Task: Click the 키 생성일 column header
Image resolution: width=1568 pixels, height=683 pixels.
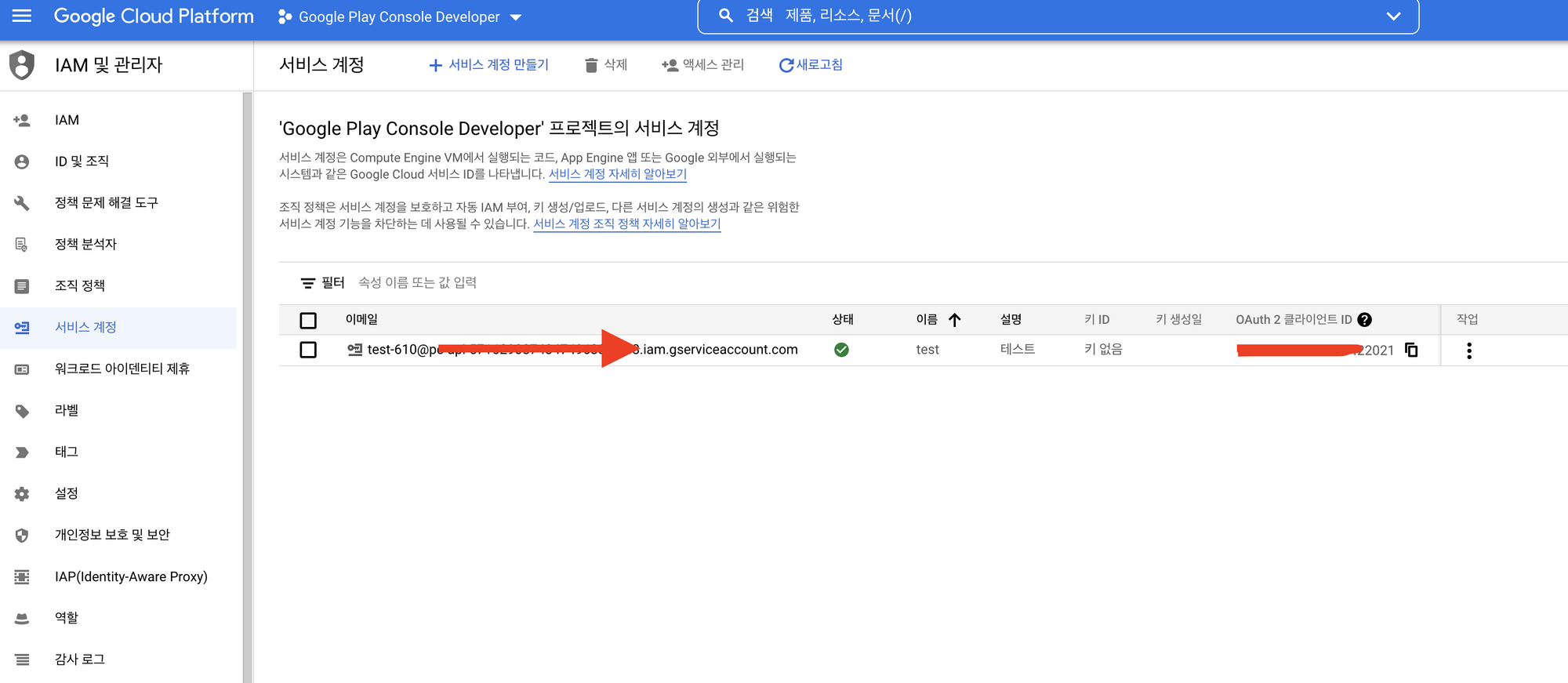Action: 1178,319
